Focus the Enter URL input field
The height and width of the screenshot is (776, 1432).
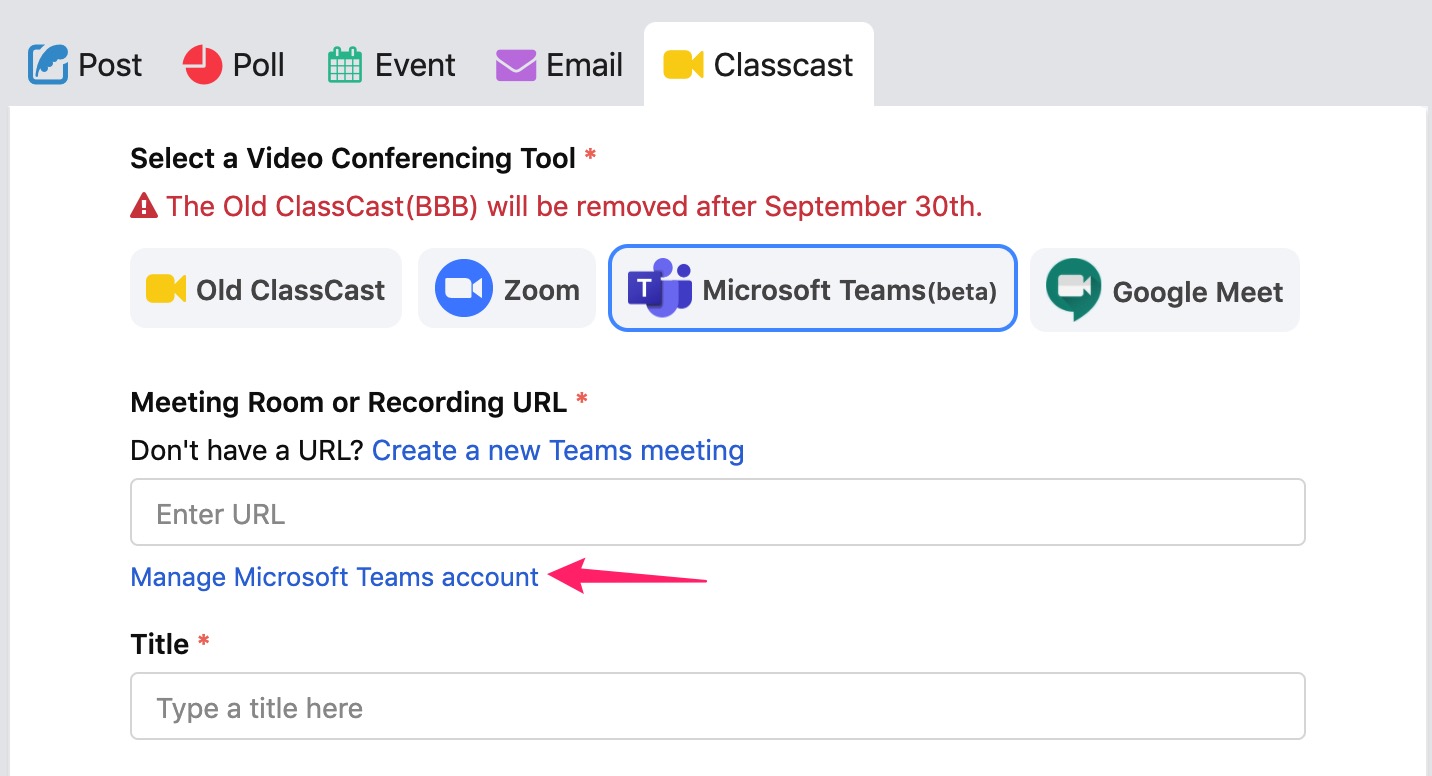point(718,512)
